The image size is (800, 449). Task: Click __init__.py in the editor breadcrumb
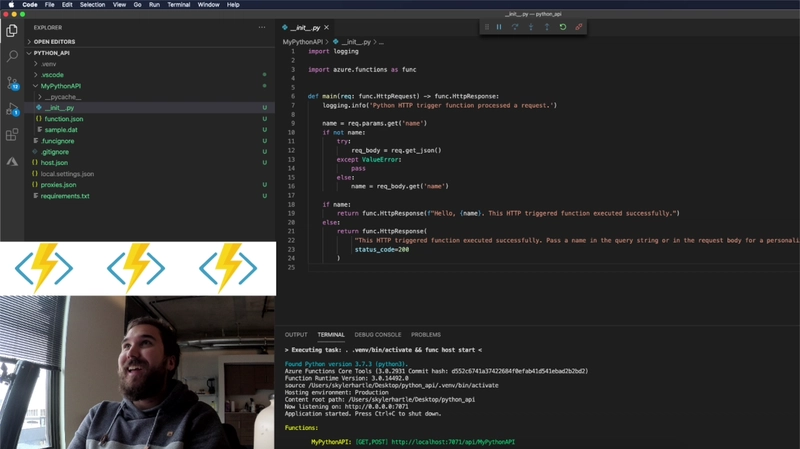(x=356, y=42)
